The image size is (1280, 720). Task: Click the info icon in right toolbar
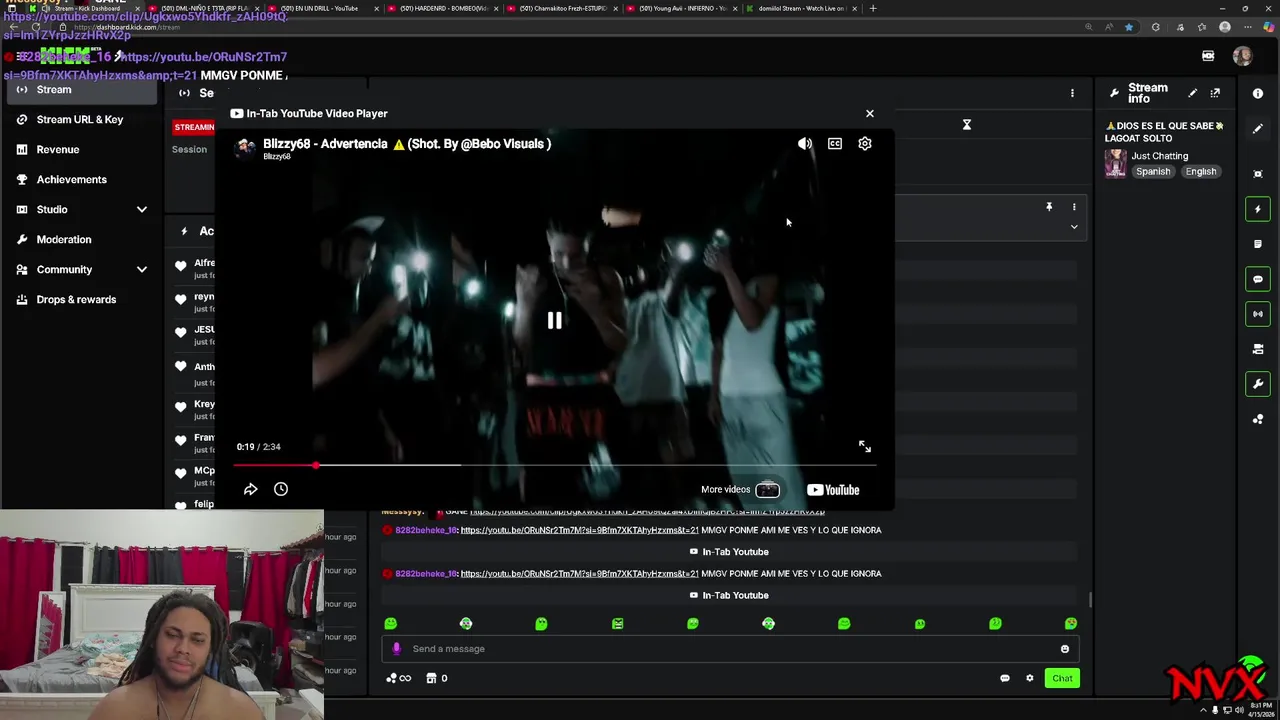(x=1258, y=93)
